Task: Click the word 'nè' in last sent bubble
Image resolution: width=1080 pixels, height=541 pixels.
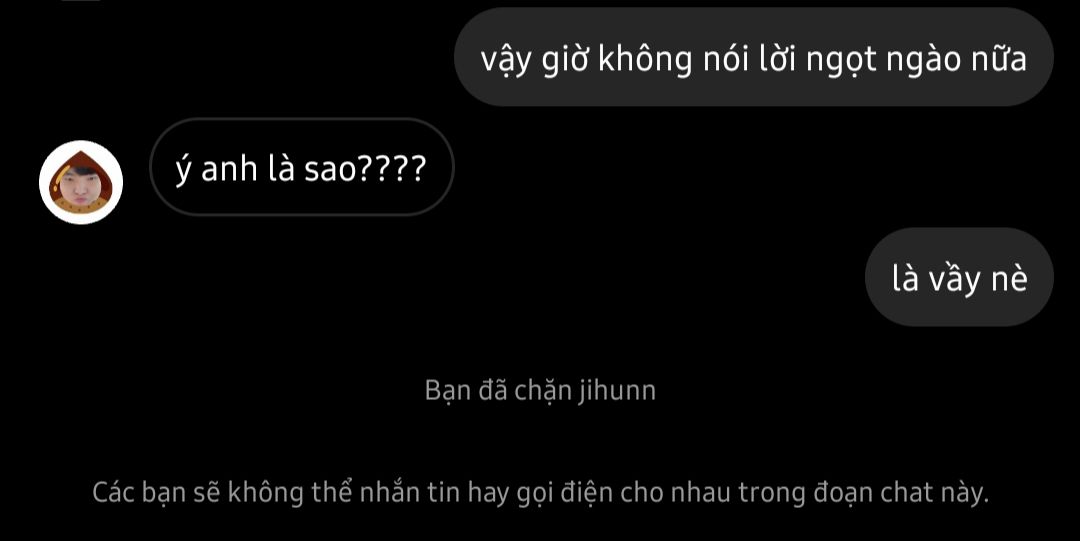Action: (x=1010, y=278)
